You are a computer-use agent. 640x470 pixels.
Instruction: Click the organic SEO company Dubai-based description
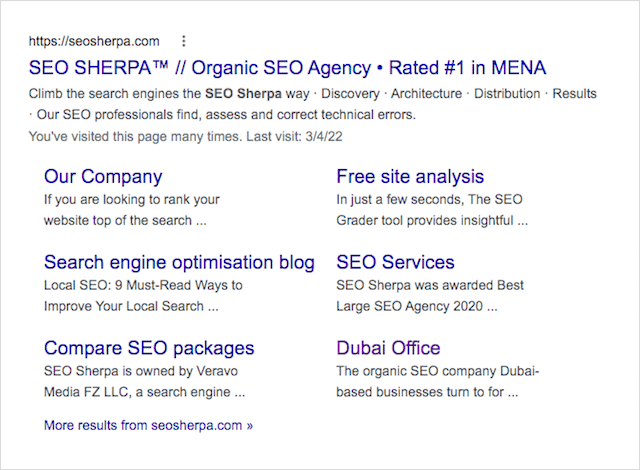pyautogui.click(x=437, y=380)
